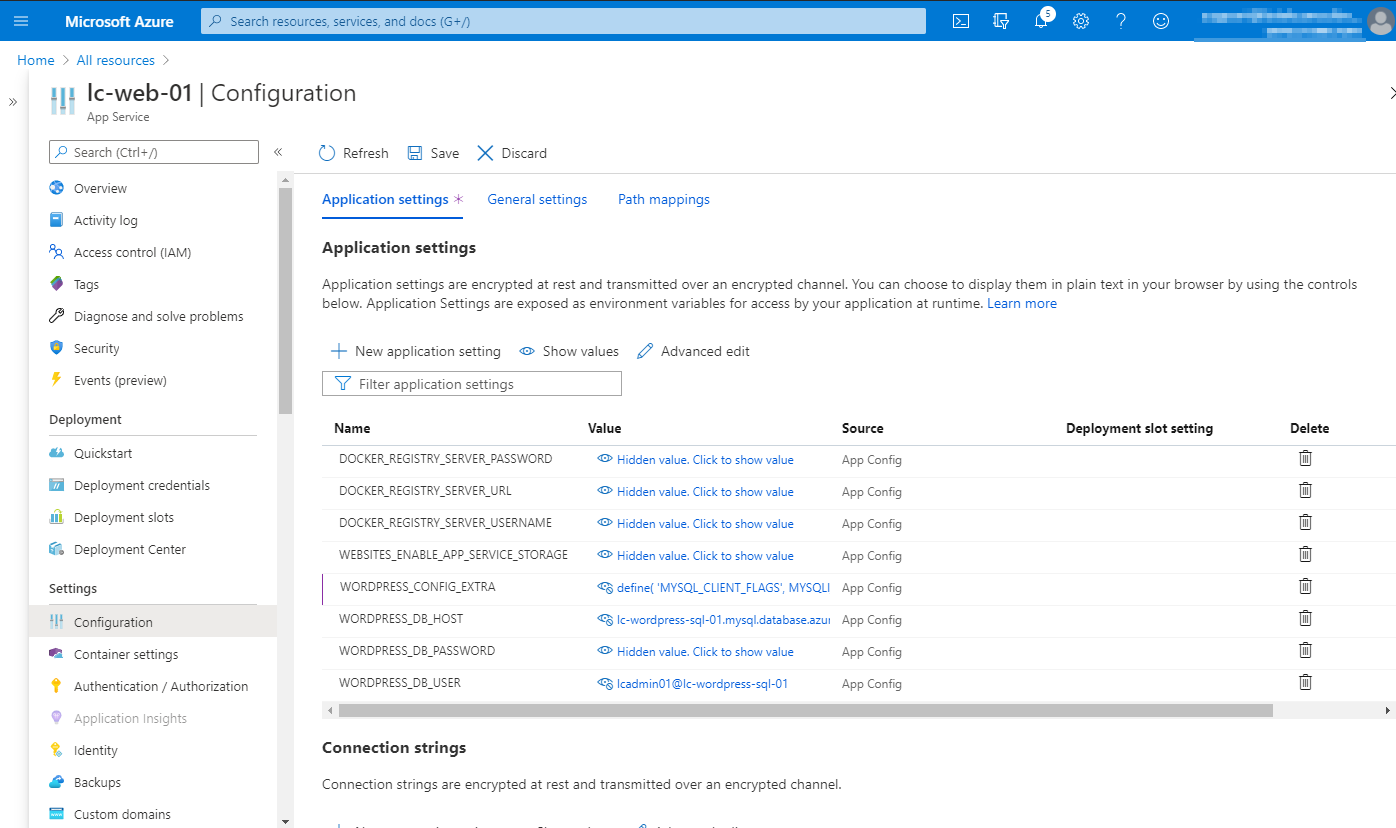
Task: Delete the WORDPRESS_DB_USER setting via trash icon
Action: coord(1305,681)
